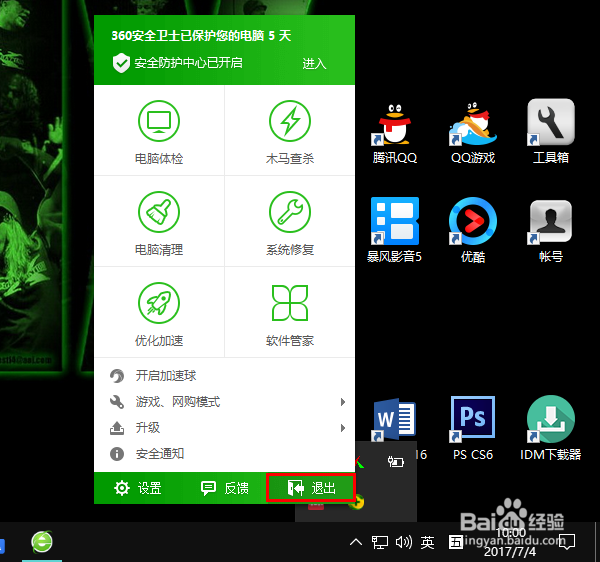Open IDM下载器 desktop shortcut

[551, 428]
